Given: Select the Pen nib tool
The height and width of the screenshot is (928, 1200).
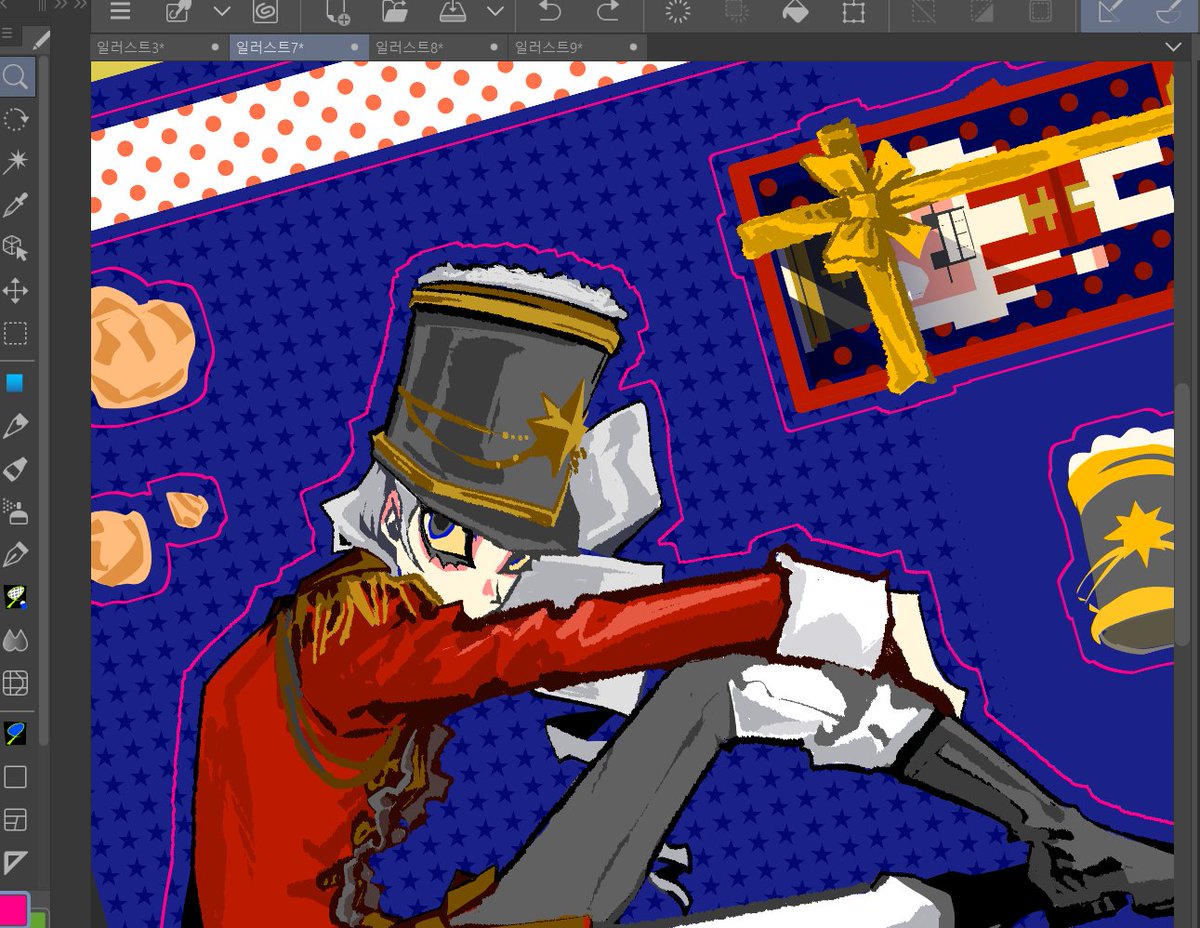Looking at the screenshot, I should [x=15, y=554].
